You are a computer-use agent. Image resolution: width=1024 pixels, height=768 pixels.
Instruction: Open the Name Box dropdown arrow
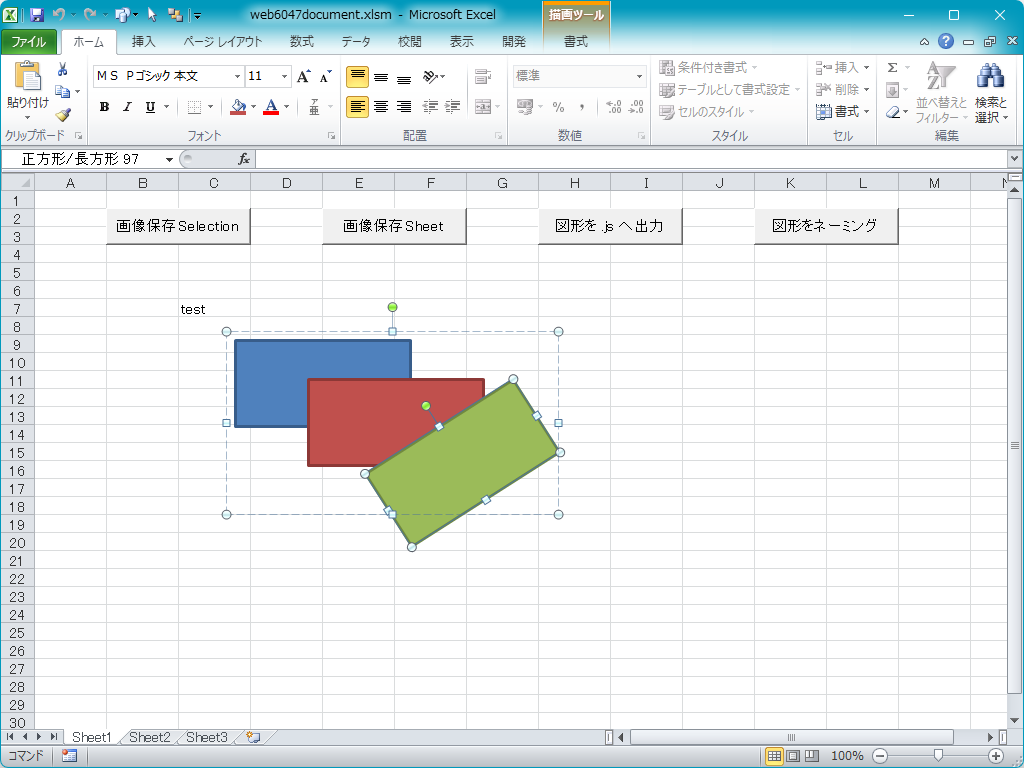[169, 160]
